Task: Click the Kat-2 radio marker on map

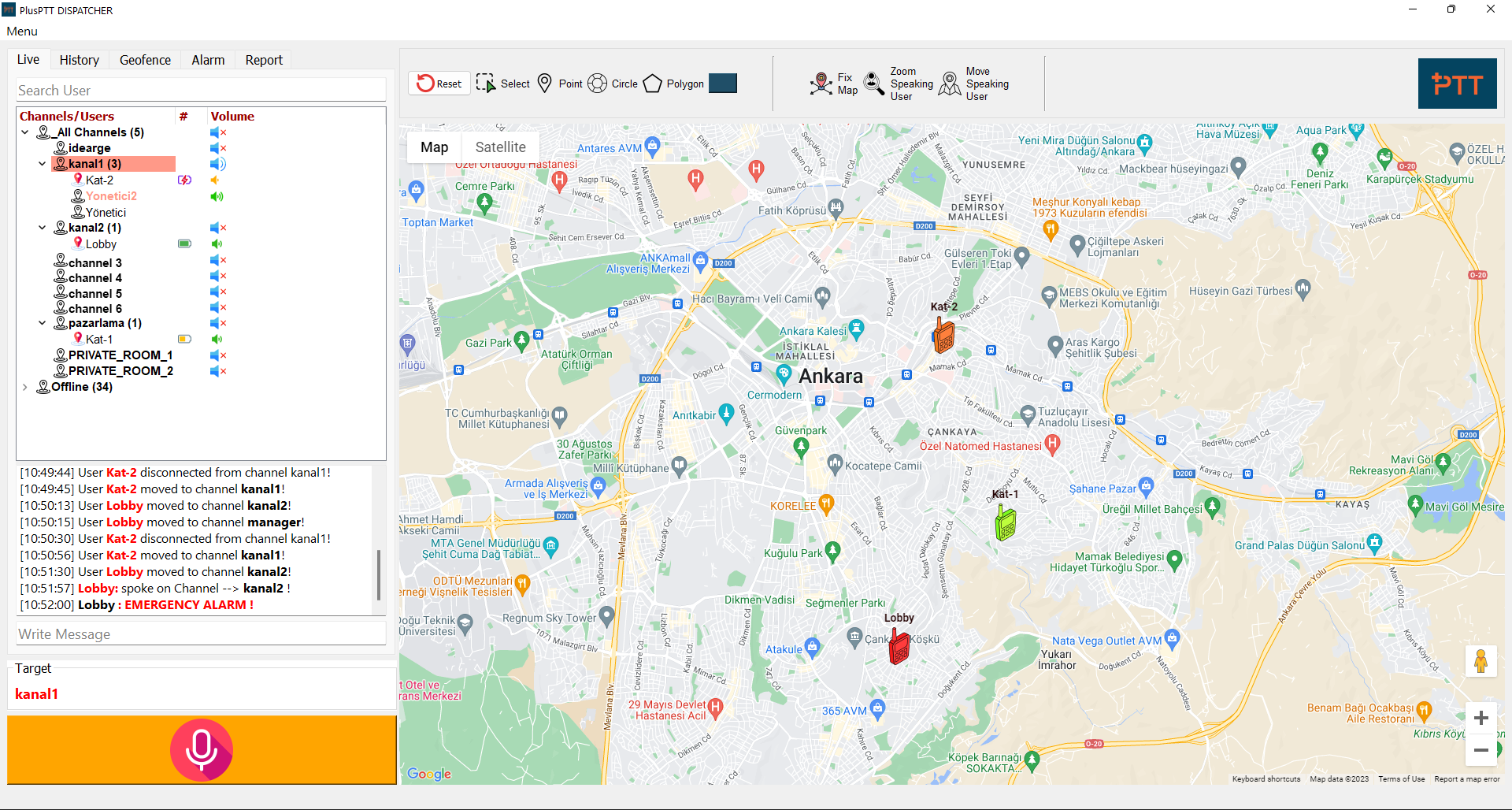Action: pyautogui.click(x=943, y=334)
